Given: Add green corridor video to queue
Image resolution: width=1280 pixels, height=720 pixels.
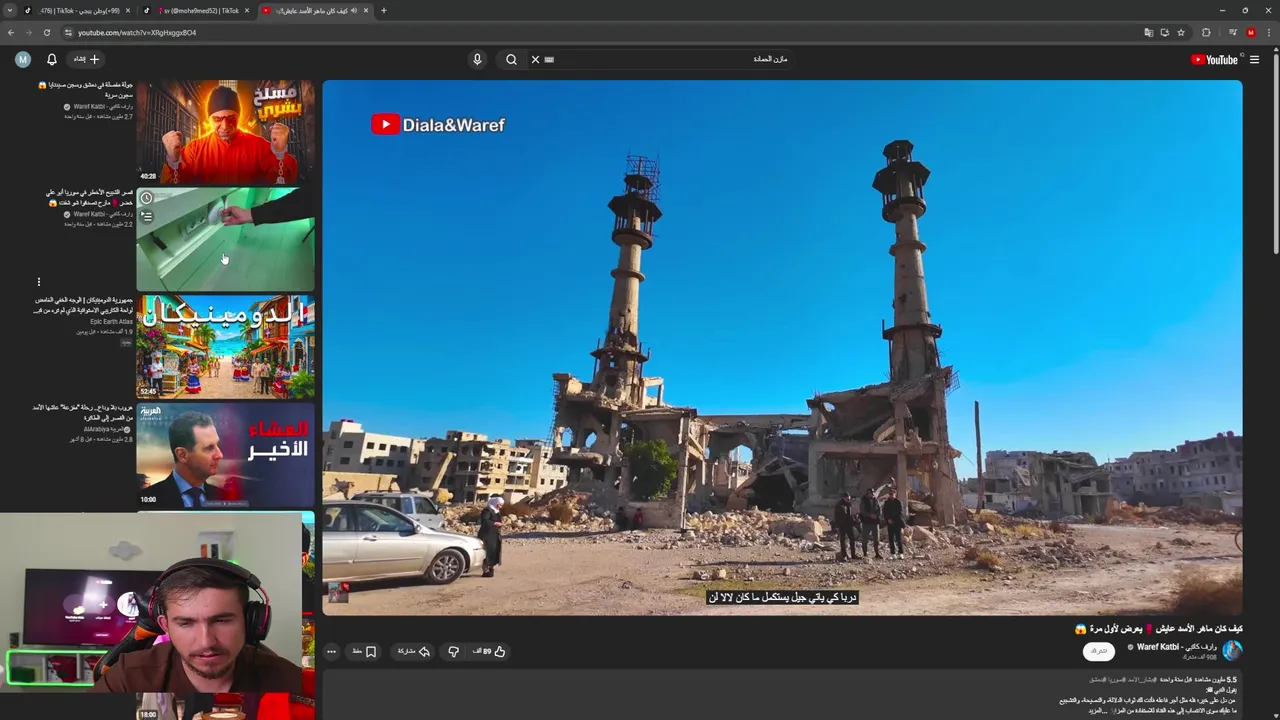Looking at the screenshot, I should 146,215.
